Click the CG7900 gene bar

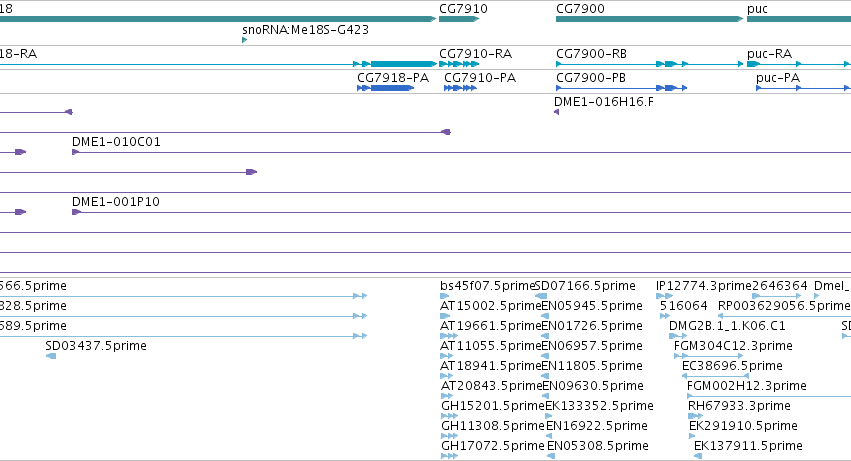[x=649, y=19]
